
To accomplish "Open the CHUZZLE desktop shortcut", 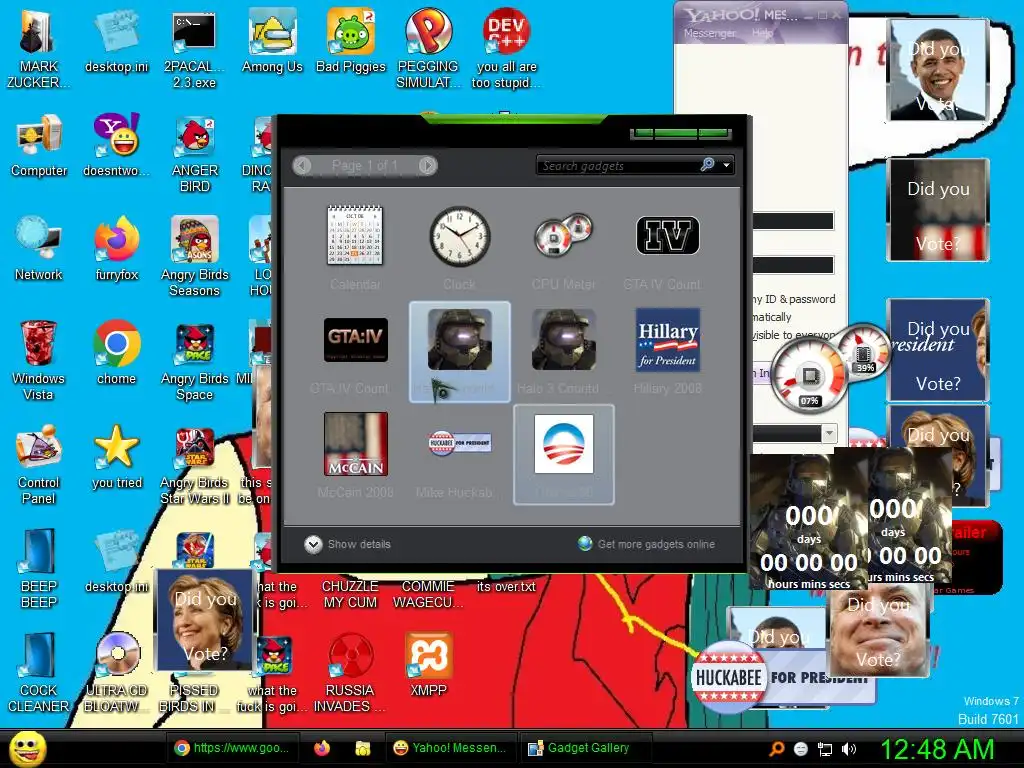I will pyautogui.click(x=350, y=594).
